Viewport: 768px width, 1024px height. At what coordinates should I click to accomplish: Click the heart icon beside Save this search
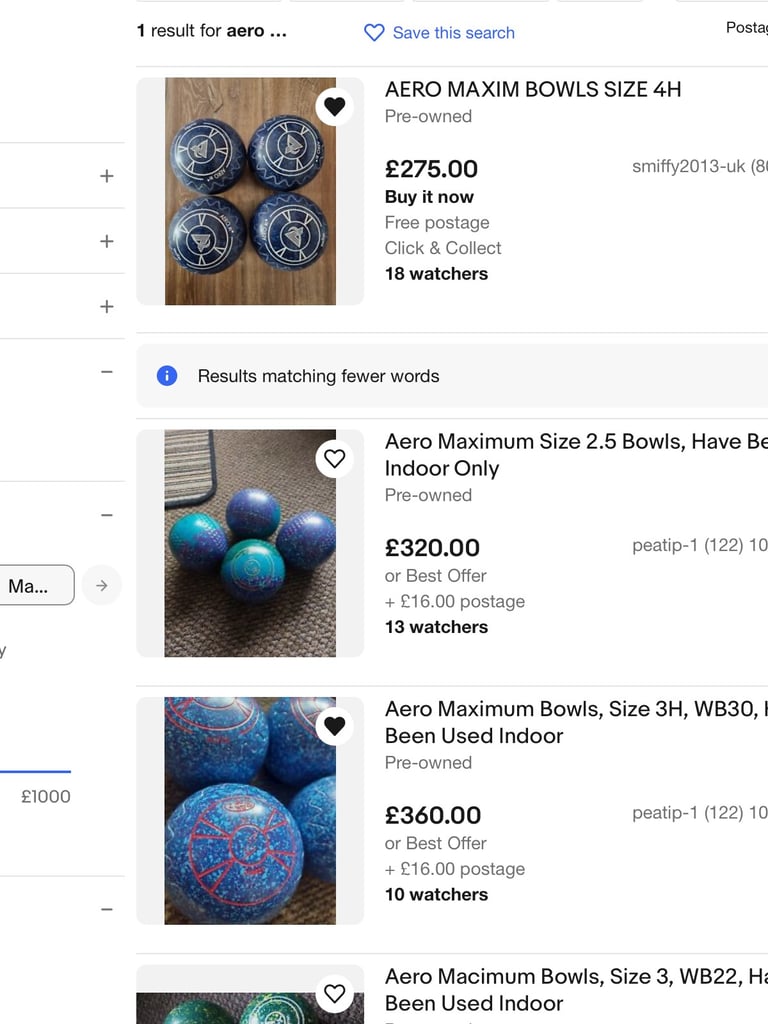[374, 33]
